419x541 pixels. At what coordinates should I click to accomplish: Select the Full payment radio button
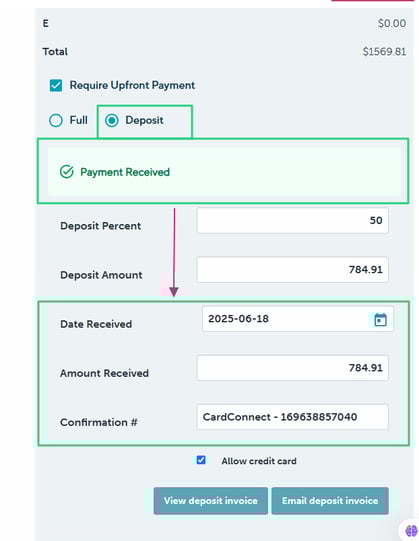[56, 120]
